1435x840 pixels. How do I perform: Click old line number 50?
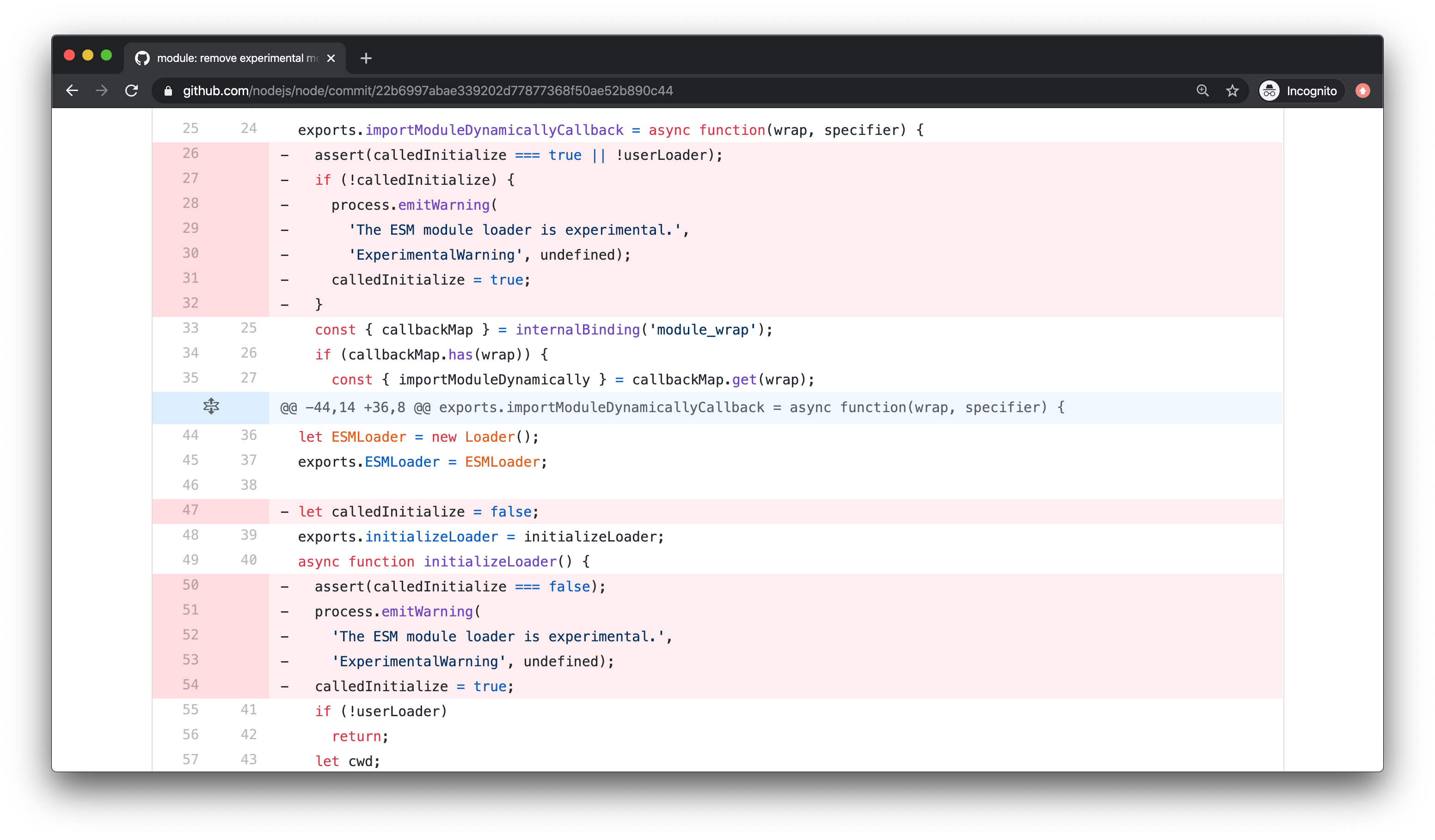tap(190, 585)
